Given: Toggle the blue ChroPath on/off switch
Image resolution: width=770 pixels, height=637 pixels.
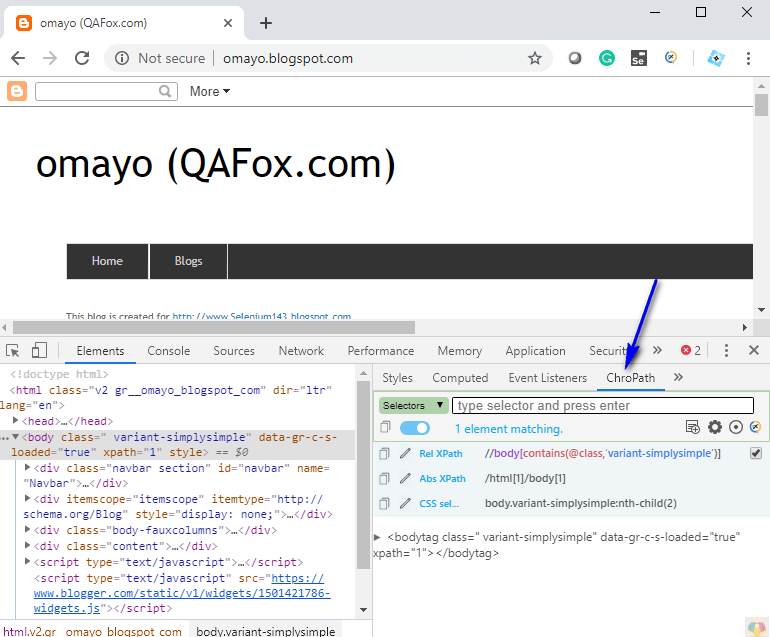Looking at the screenshot, I should coord(415,428).
